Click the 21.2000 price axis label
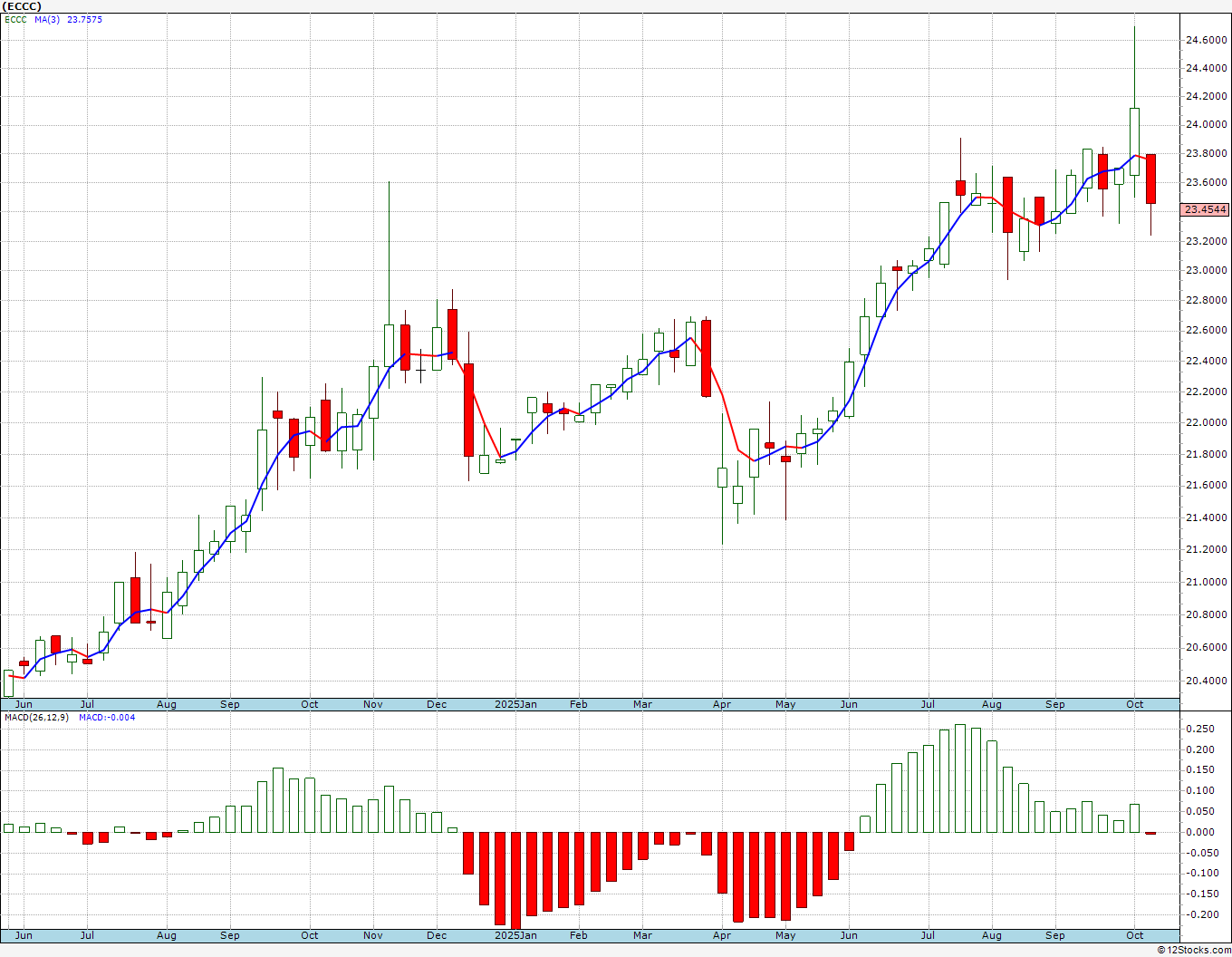1232x957 pixels. 1206,549
